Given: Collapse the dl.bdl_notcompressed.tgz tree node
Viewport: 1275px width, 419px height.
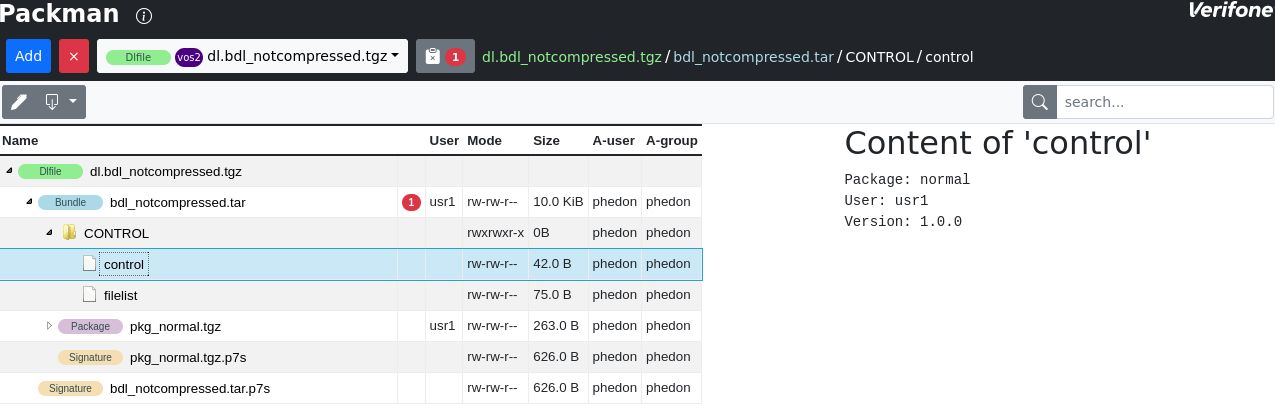Looking at the screenshot, I should point(9,171).
